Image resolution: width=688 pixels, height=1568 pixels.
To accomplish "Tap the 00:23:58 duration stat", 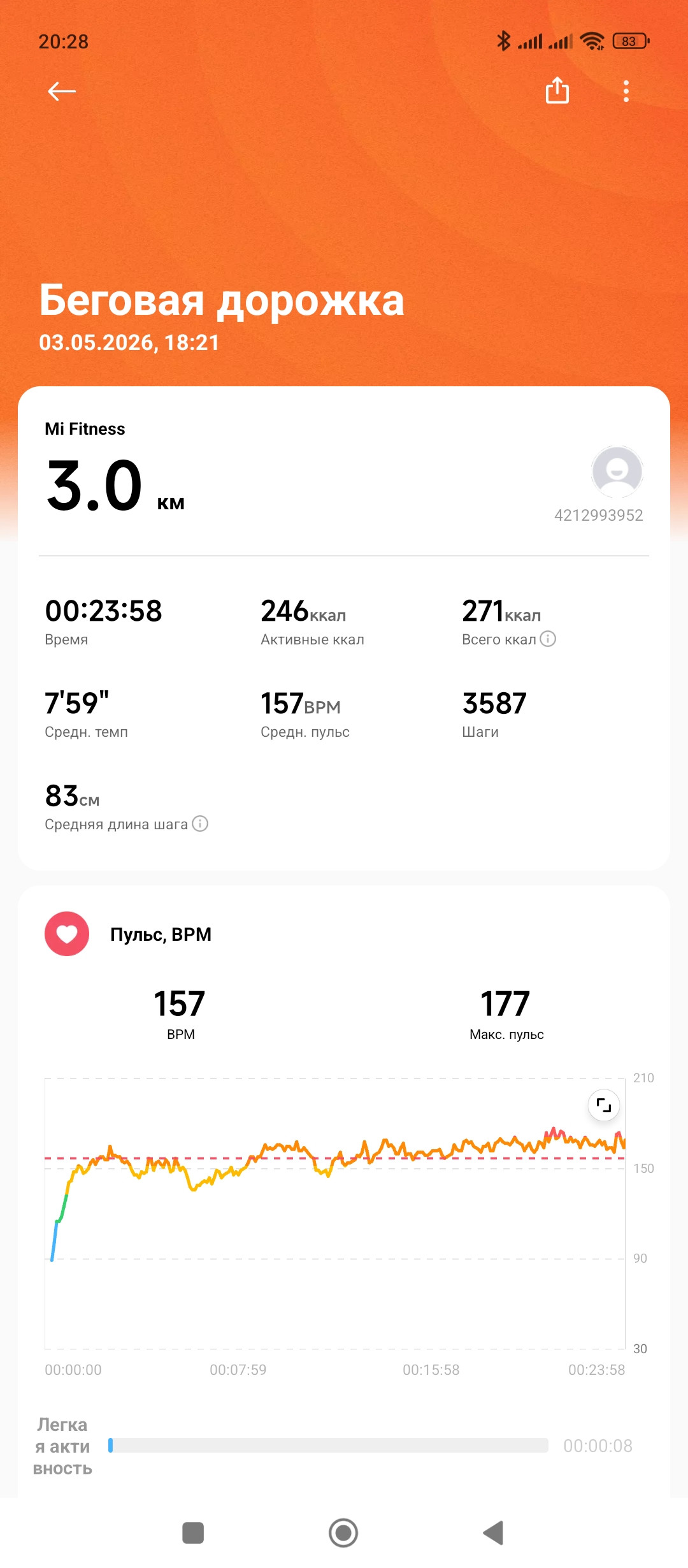I will (x=103, y=621).
